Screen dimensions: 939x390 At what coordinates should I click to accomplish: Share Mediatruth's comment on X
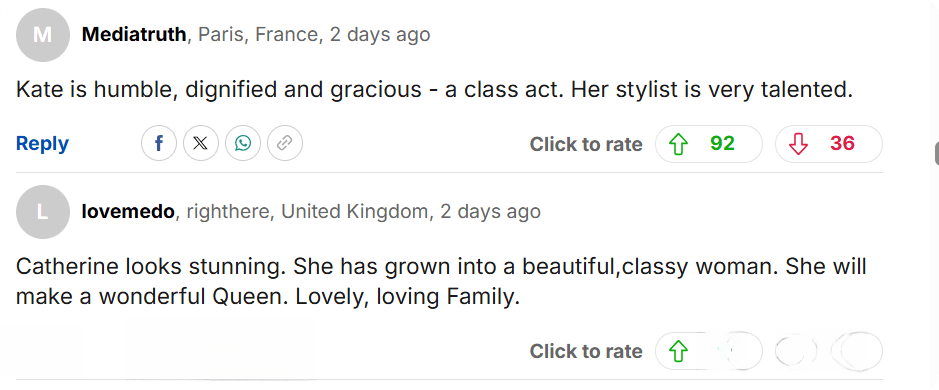[x=201, y=144]
